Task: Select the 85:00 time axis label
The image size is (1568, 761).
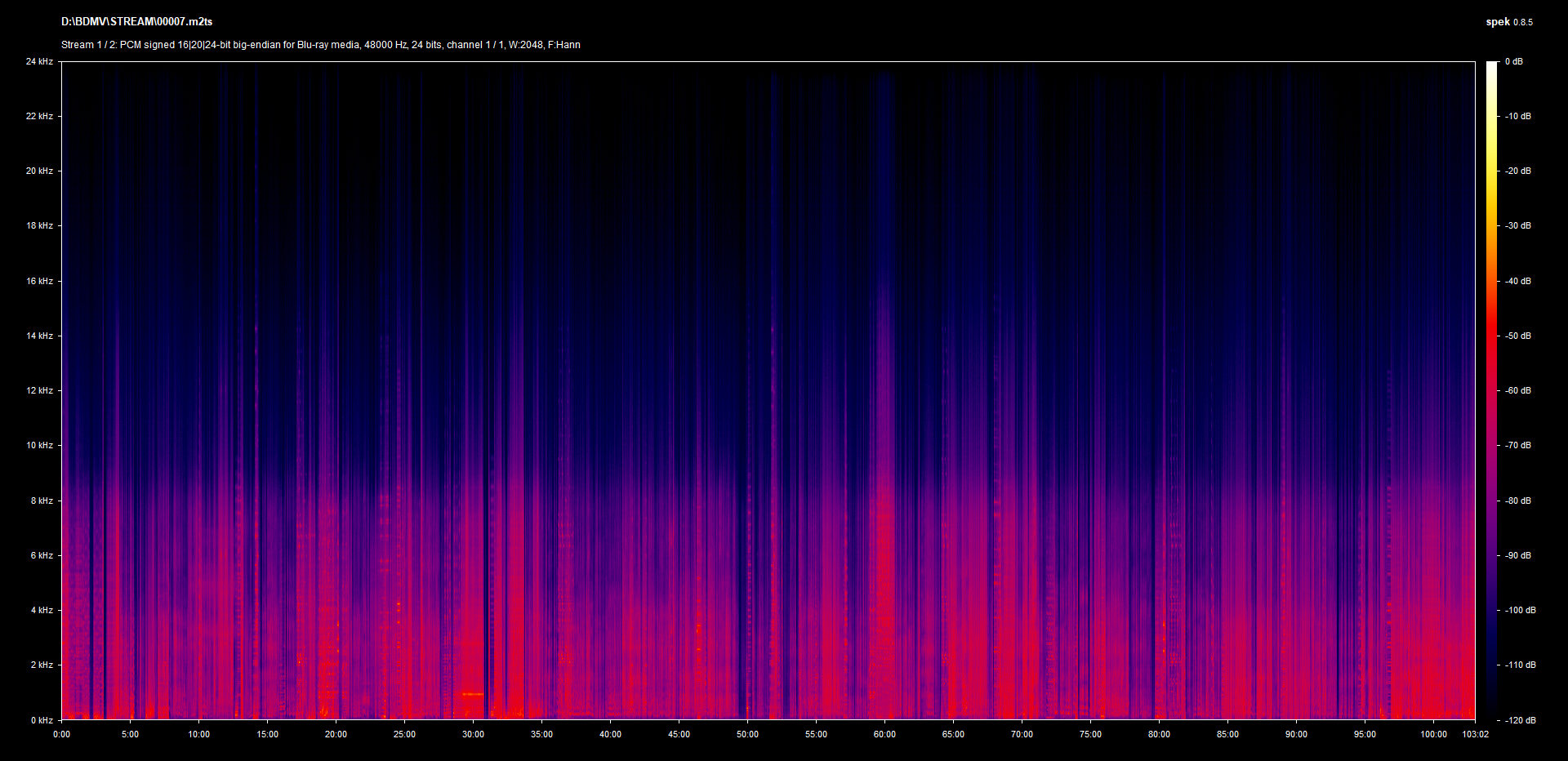Action: click(x=1227, y=734)
